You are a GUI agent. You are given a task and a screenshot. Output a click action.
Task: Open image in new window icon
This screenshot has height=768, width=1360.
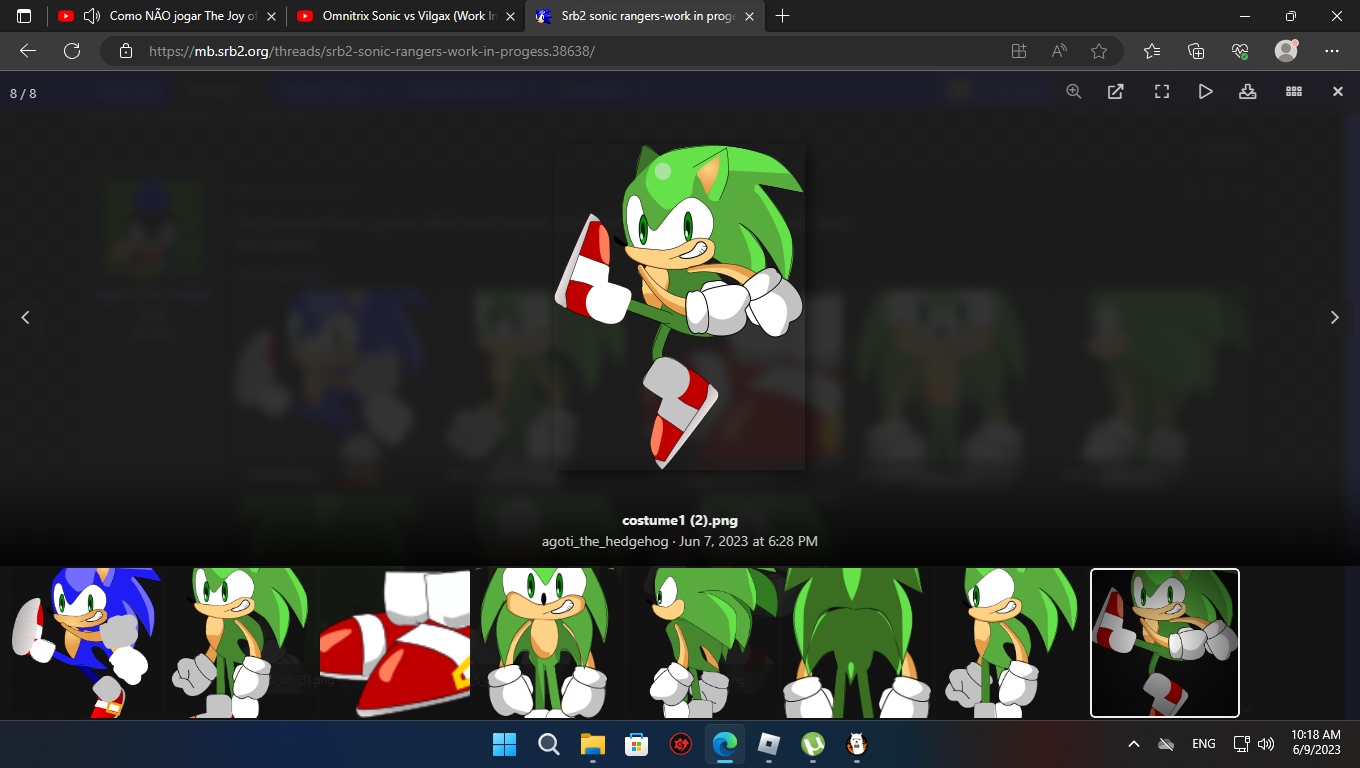[1116, 92]
